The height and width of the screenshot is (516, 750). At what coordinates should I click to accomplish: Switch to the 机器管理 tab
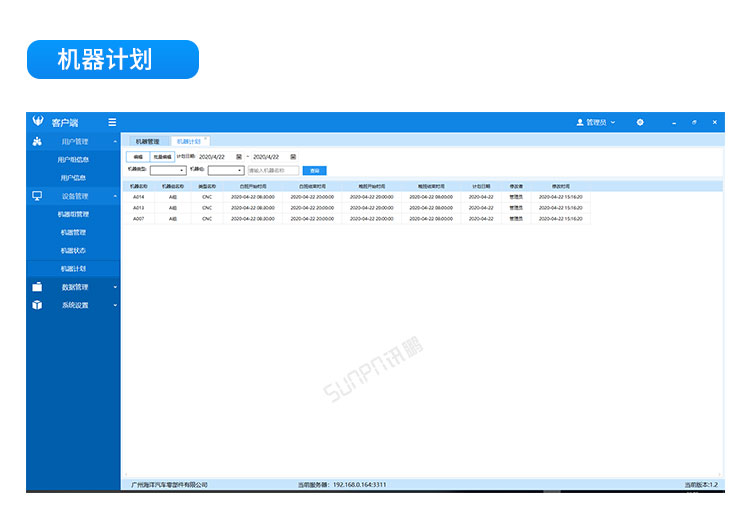point(147,142)
